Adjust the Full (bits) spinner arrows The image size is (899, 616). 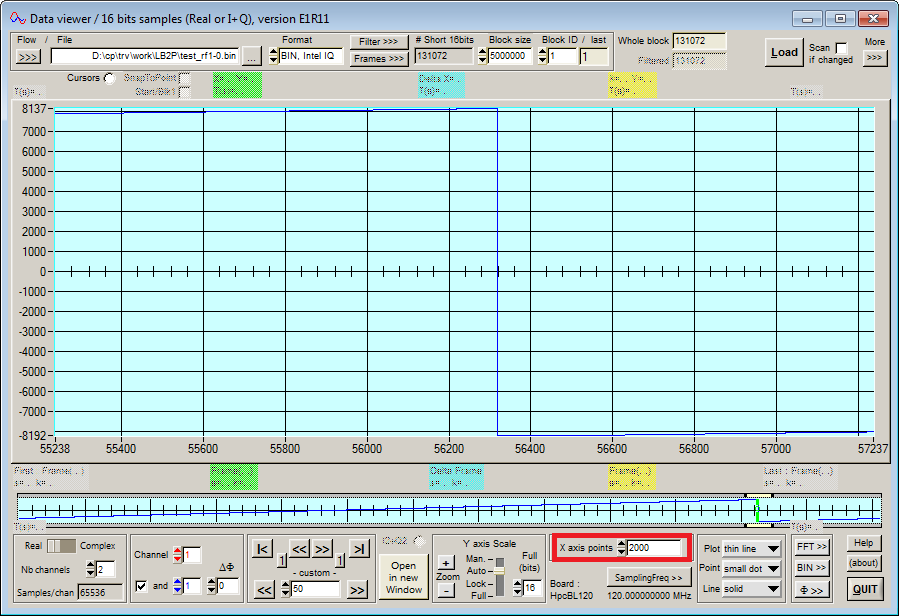click(517, 588)
